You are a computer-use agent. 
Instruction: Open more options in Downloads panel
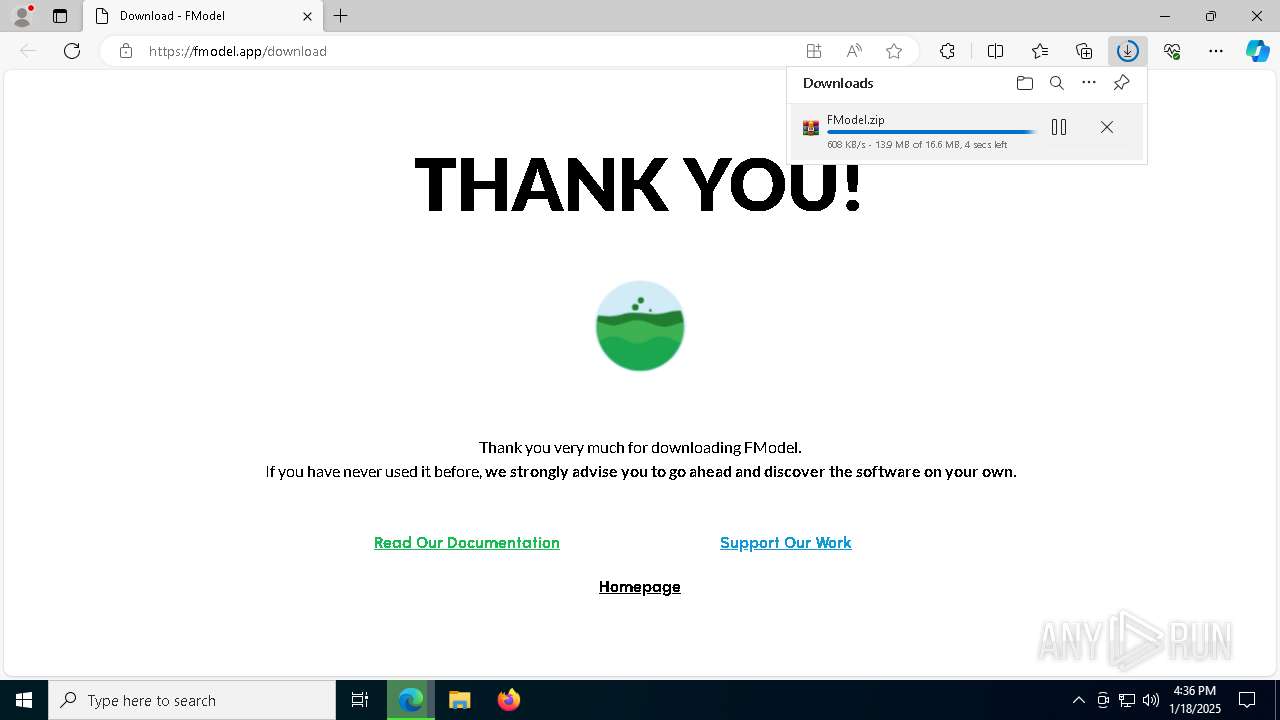pos(1089,83)
